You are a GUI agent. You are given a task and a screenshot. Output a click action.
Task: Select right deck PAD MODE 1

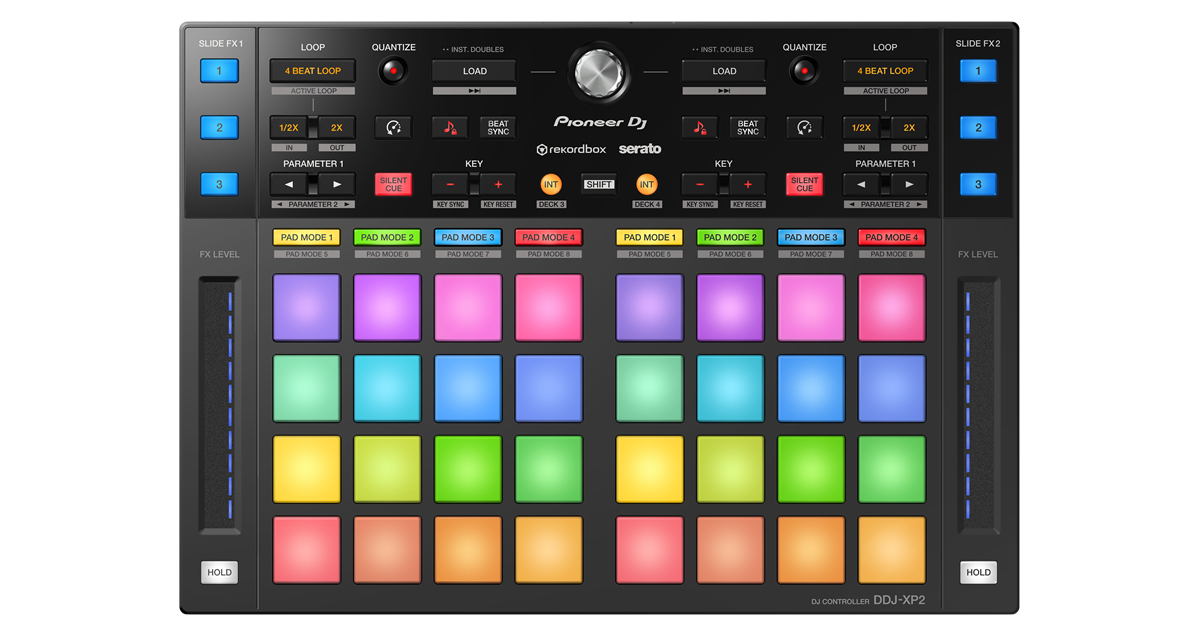pyautogui.click(x=650, y=238)
